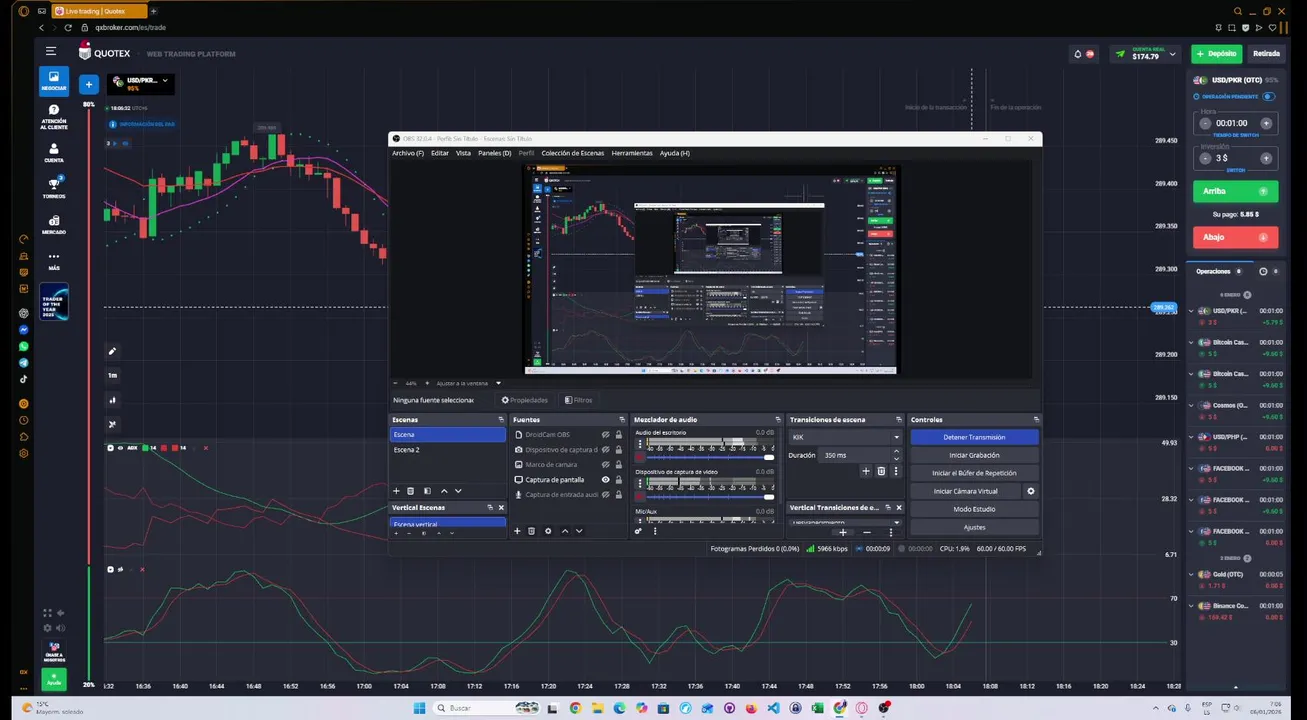Toggle visibility of Dispositivo de captura source
The width and height of the screenshot is (1307, 720).
pos(605,450)
